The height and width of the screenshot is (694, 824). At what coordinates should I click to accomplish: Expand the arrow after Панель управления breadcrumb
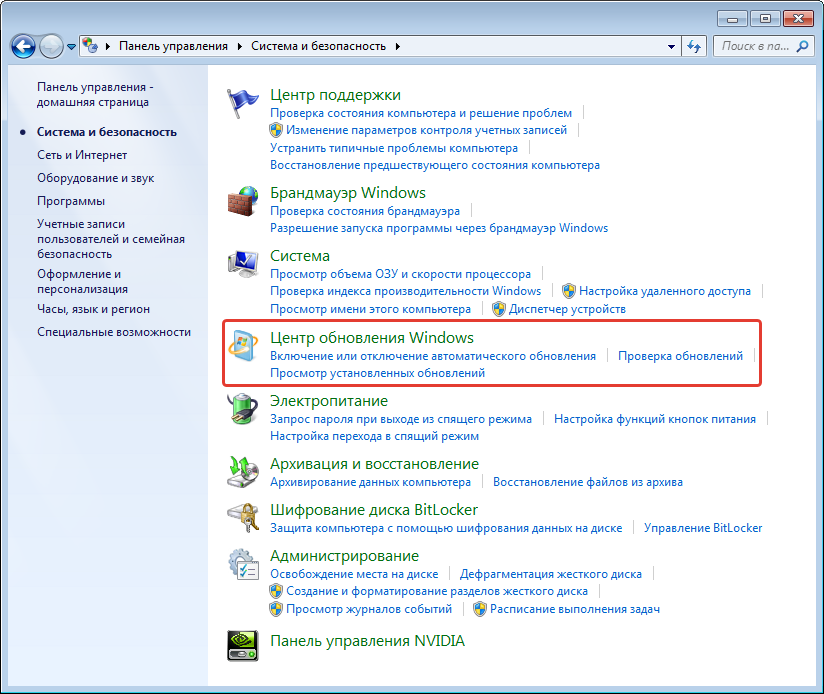(238, 46)
